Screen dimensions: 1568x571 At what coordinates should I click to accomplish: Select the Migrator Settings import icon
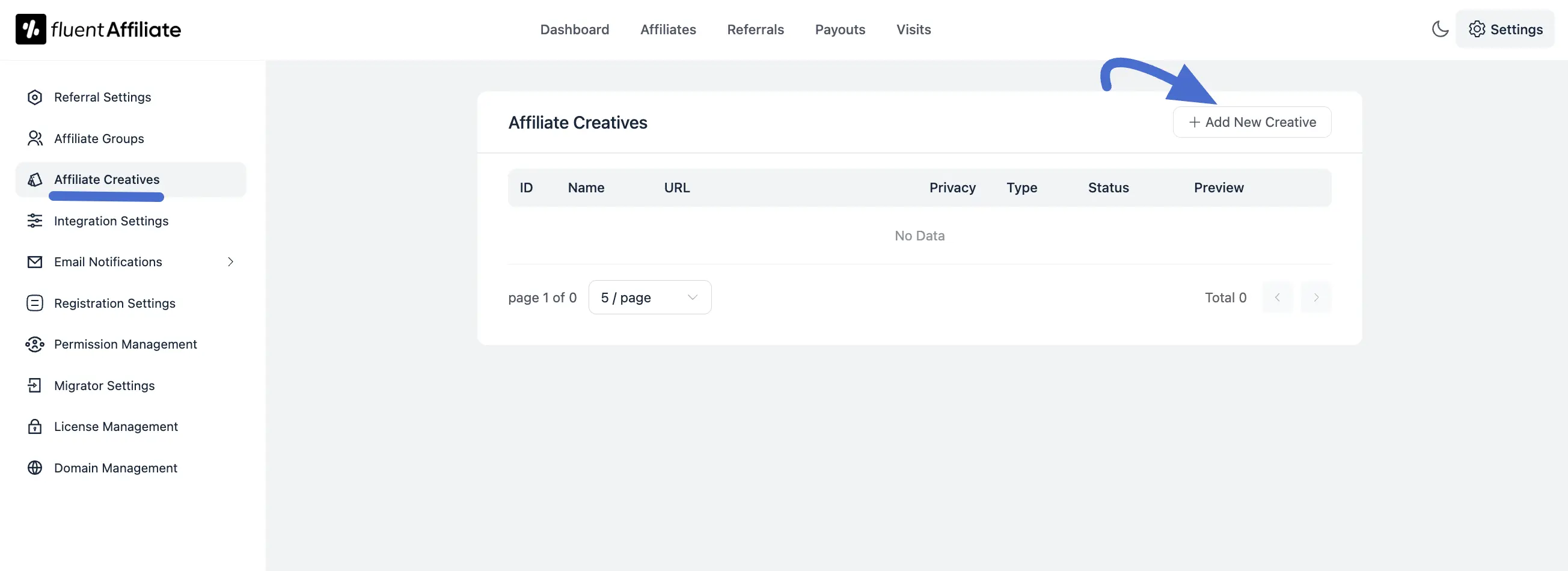coord(35,385)
